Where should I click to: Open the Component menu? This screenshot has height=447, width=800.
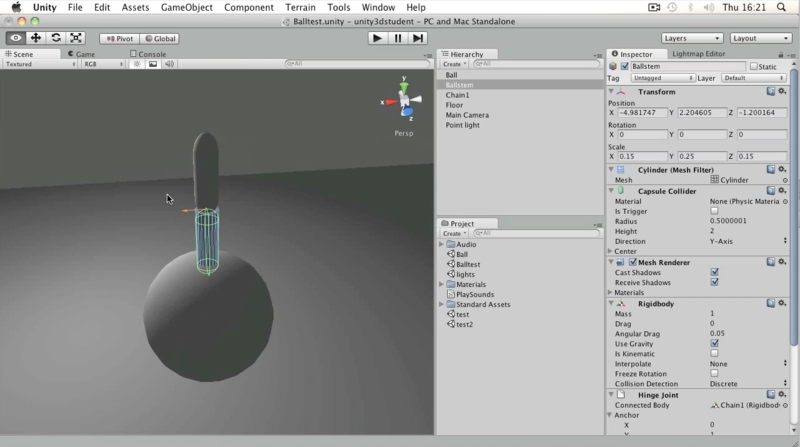(248, 7)
